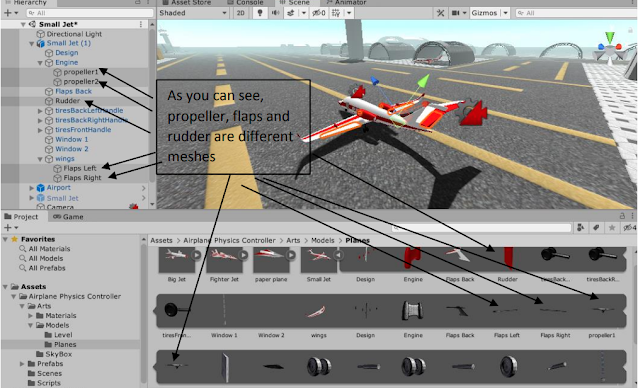Toggle scene effects icon

click(x=291, y=13)
